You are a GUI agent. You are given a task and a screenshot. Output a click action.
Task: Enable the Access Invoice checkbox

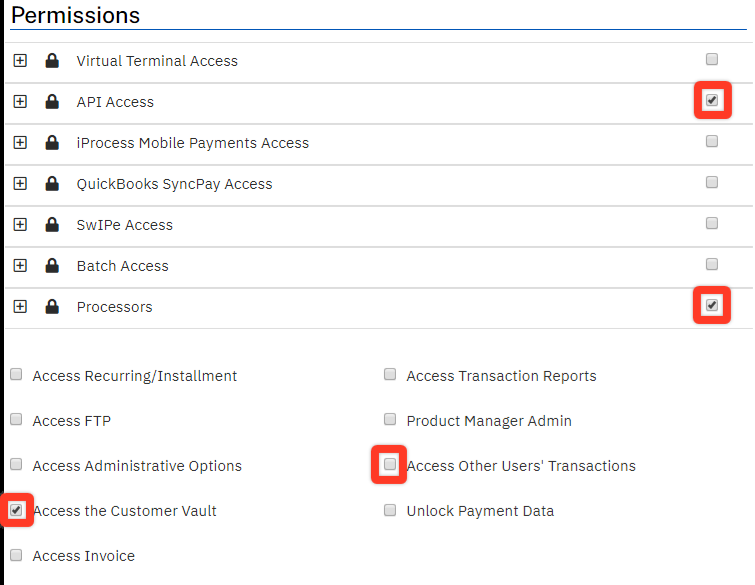point(16,555)
